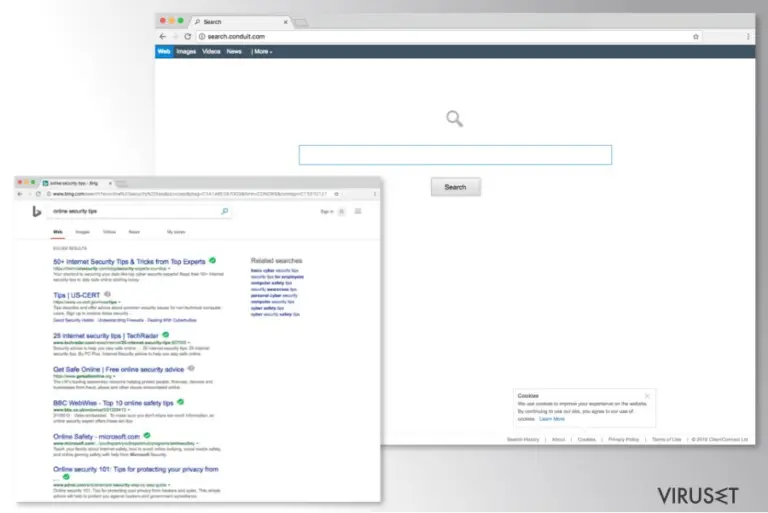Click green badge beside Online Safety microsoft.com
The image size is (768, 513).
pos(147,435)
